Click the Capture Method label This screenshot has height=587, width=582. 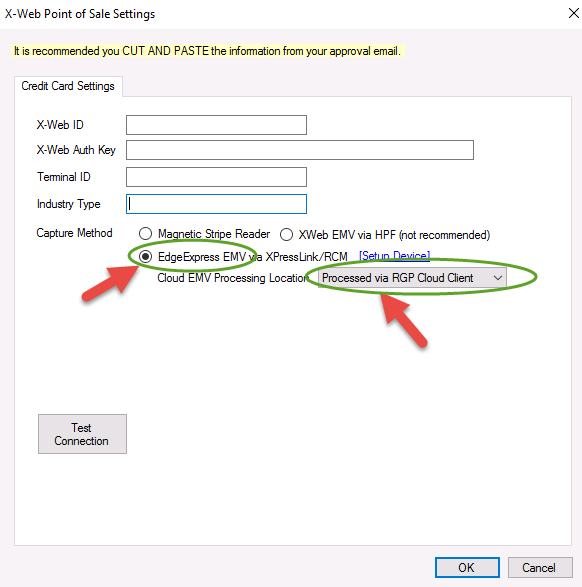74,233
